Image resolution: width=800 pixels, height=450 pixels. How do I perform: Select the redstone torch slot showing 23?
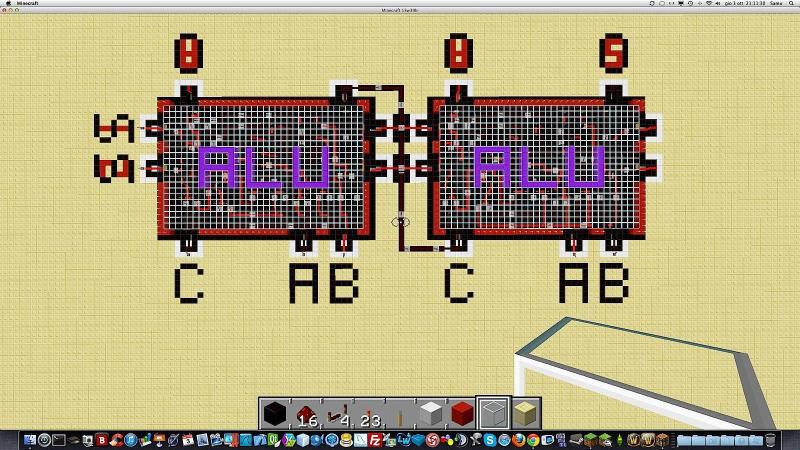point(369,413)
